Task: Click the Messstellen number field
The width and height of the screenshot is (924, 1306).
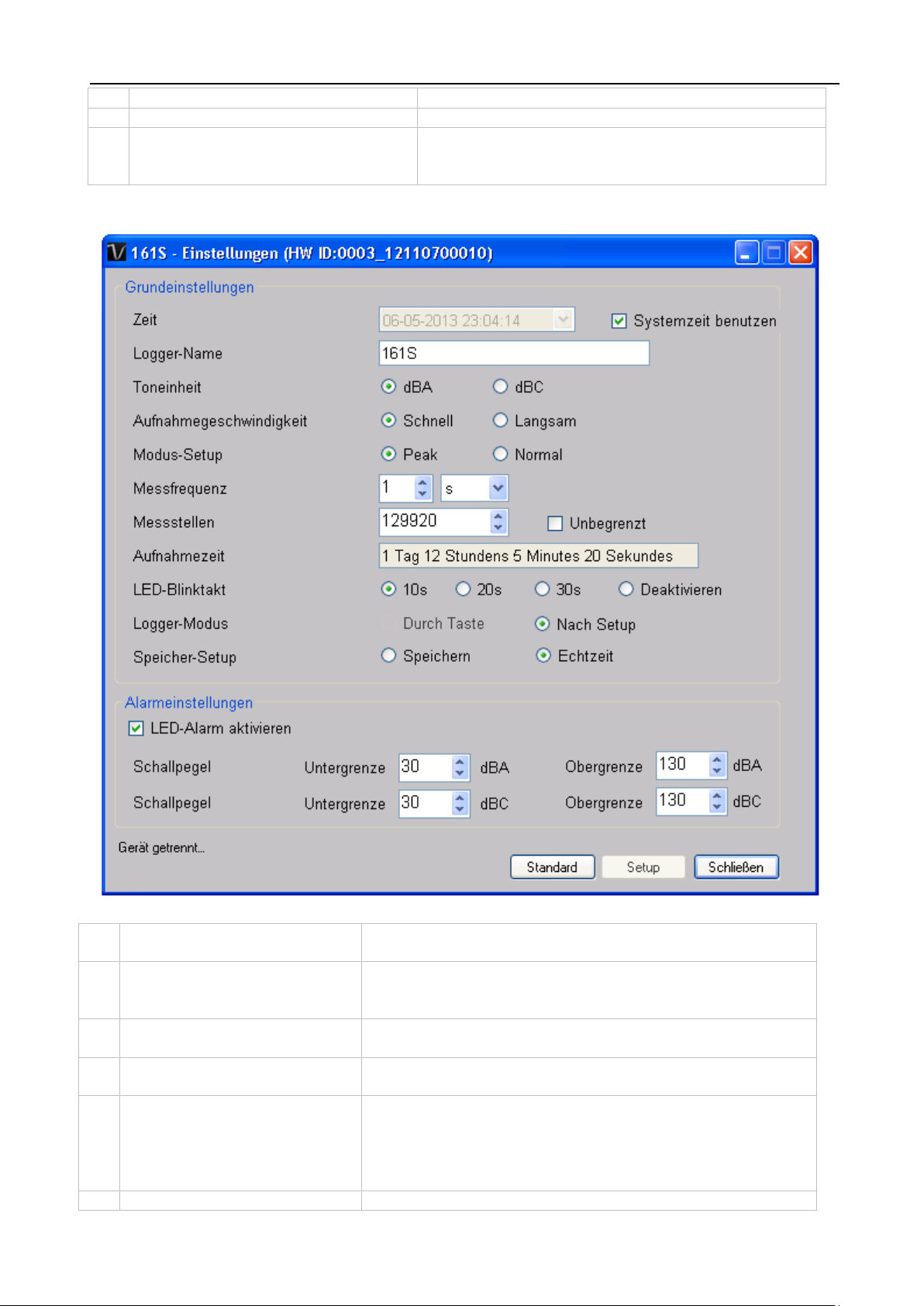Action: [x=435, y=522]
